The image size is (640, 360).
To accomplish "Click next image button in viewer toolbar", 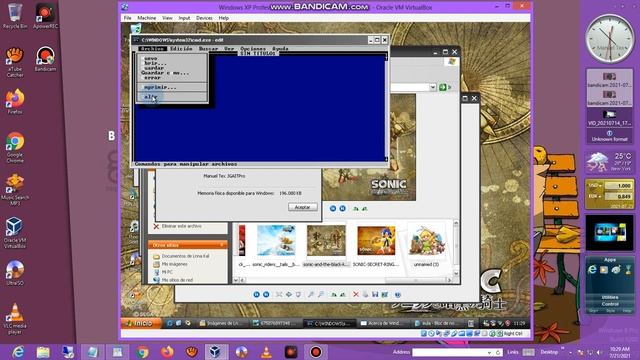I will 266,294.
